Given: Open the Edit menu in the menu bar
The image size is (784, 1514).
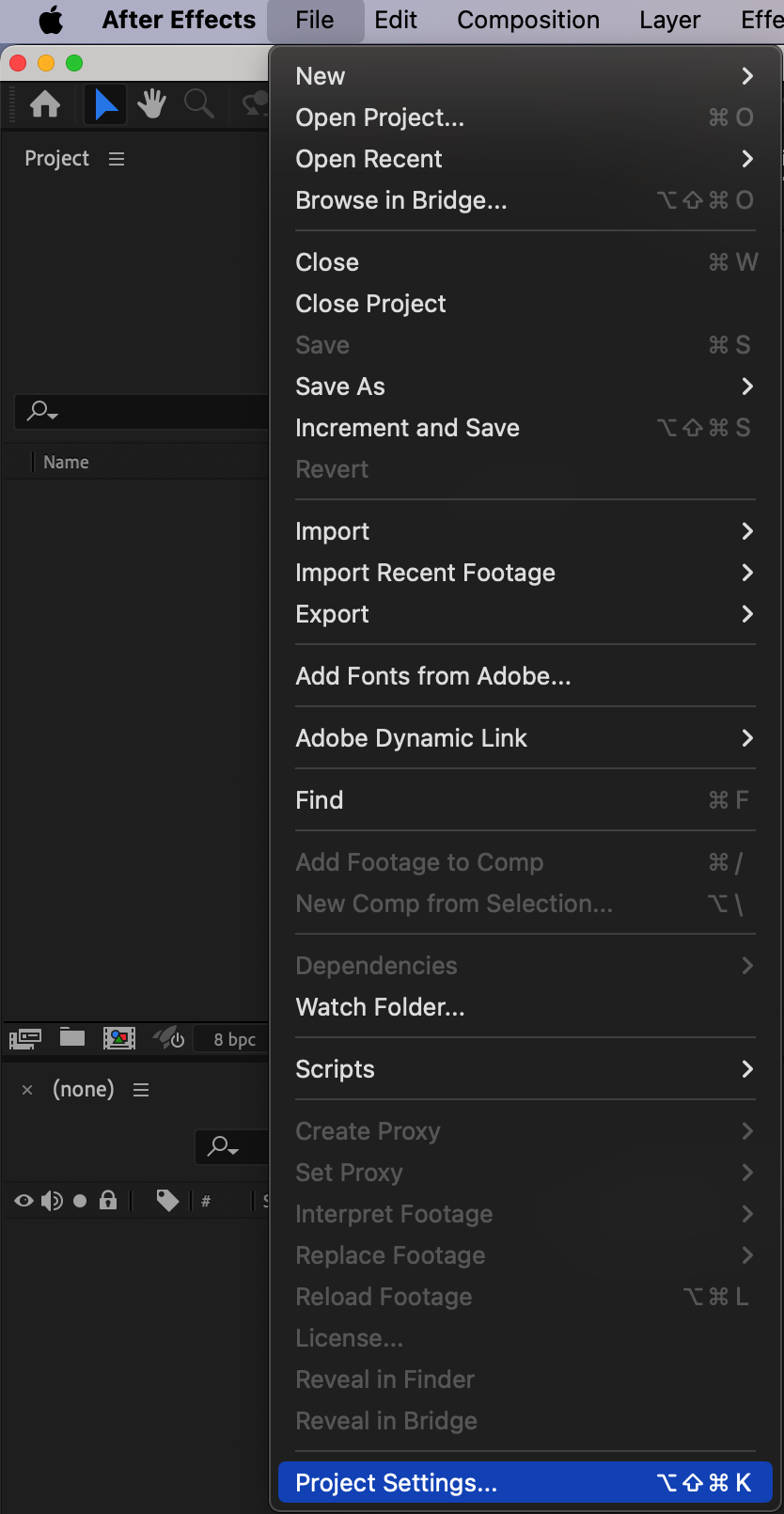Looking at the screenshot, I should tap(396, 20).
